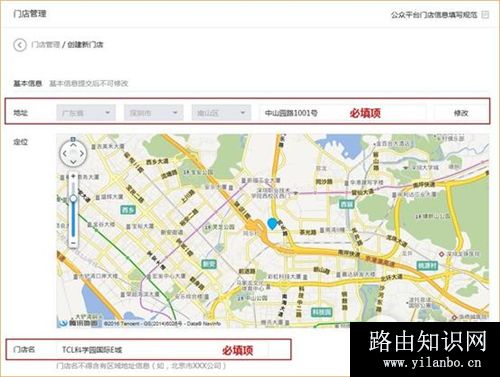
Task: Pan the map up with the arrow control
Action: coord(73,145)
